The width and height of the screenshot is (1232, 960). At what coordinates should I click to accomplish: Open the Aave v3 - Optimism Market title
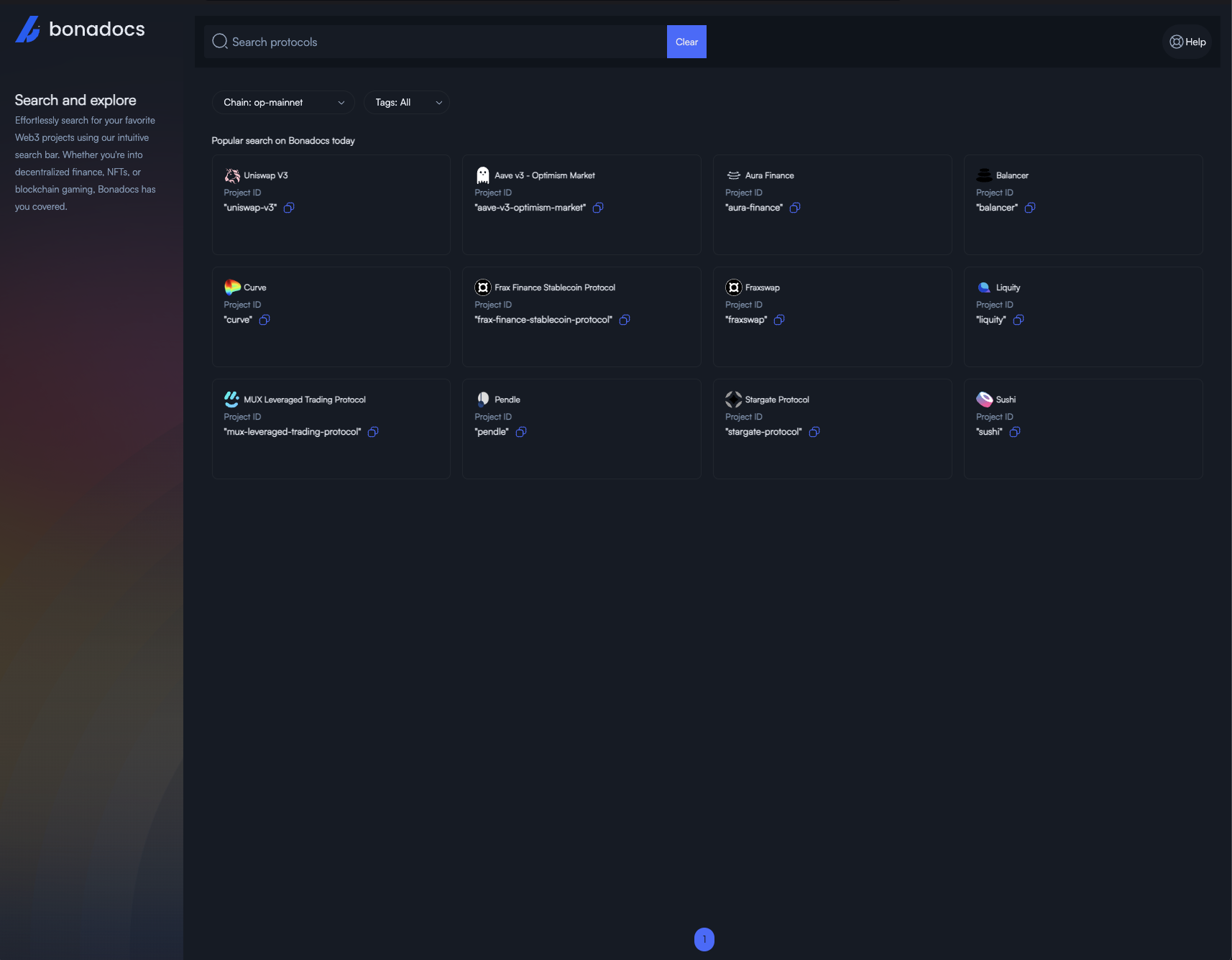tap(545, 175)
